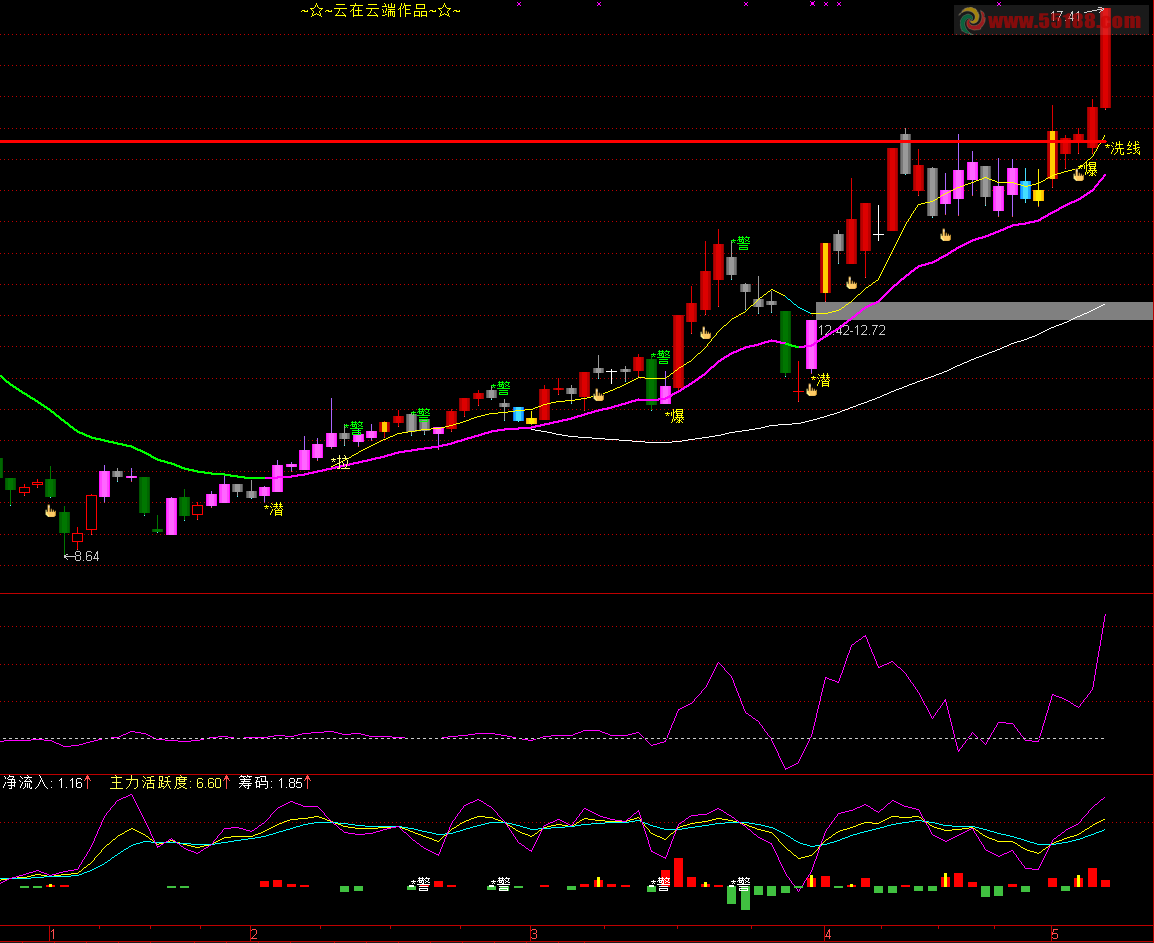Click the hand icon below the March peak rally candles
Screen dimensions: 1154x943
pyautogui.click(x=706, y=333)
